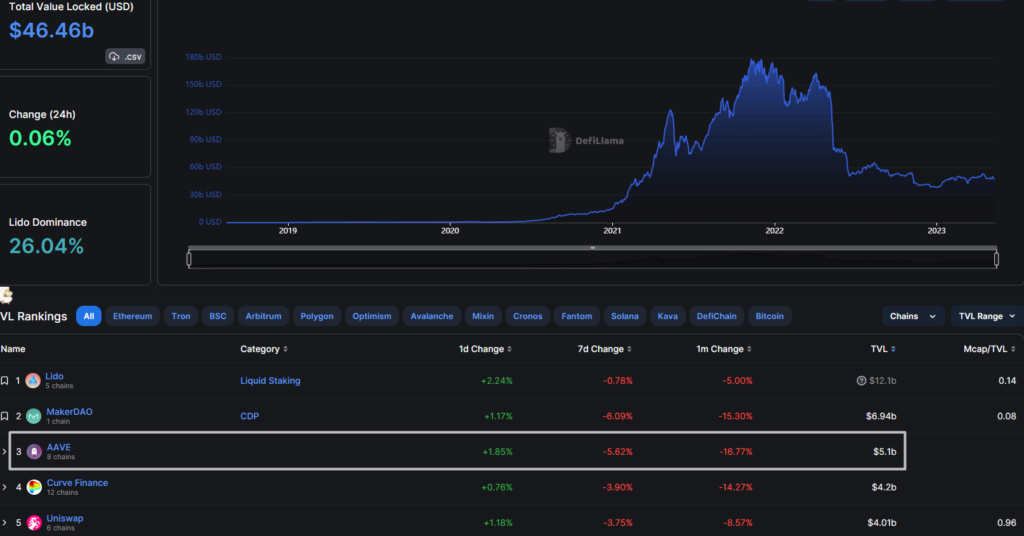Screen dimensions: 1024x536
Task: Click the MakerDAO logo icon
Action: point(33,416)
